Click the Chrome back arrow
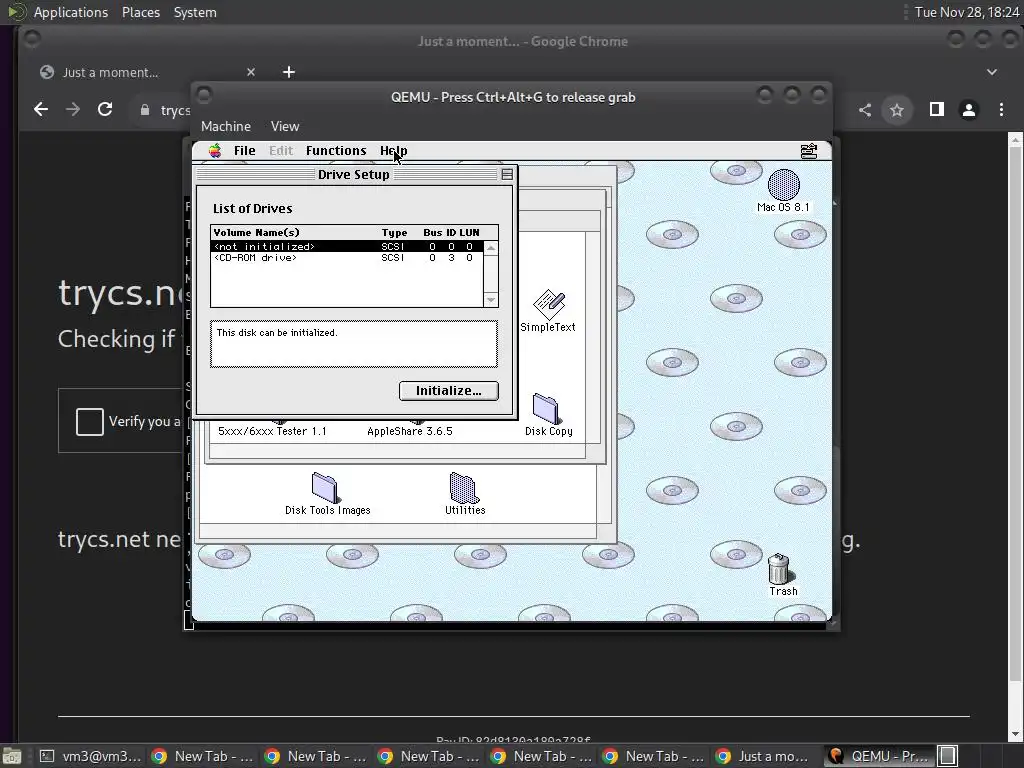Screen dimensions: 1024x768 40,109
